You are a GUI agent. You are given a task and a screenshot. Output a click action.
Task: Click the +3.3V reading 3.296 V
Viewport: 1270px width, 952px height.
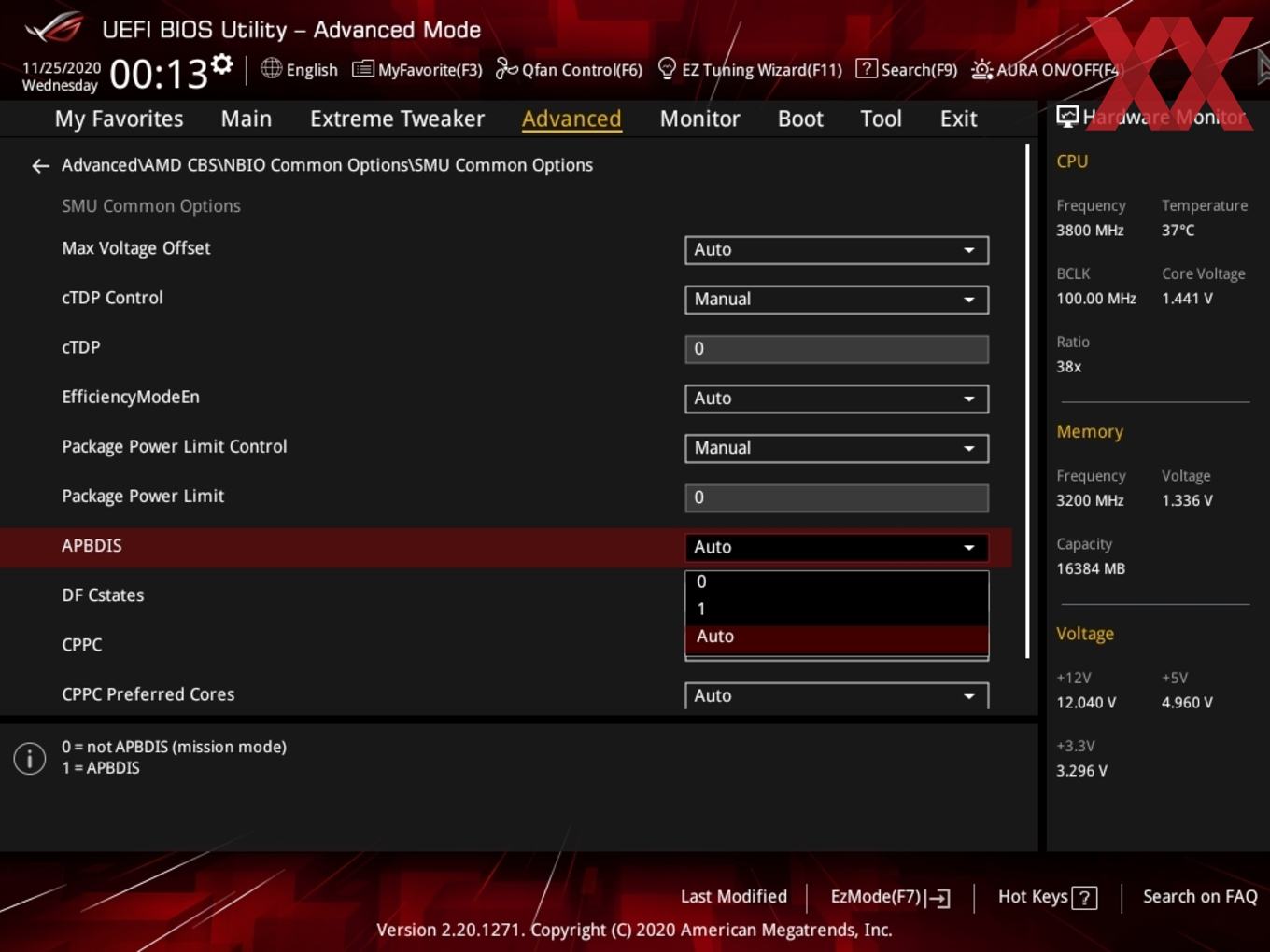click(1081, 771)
